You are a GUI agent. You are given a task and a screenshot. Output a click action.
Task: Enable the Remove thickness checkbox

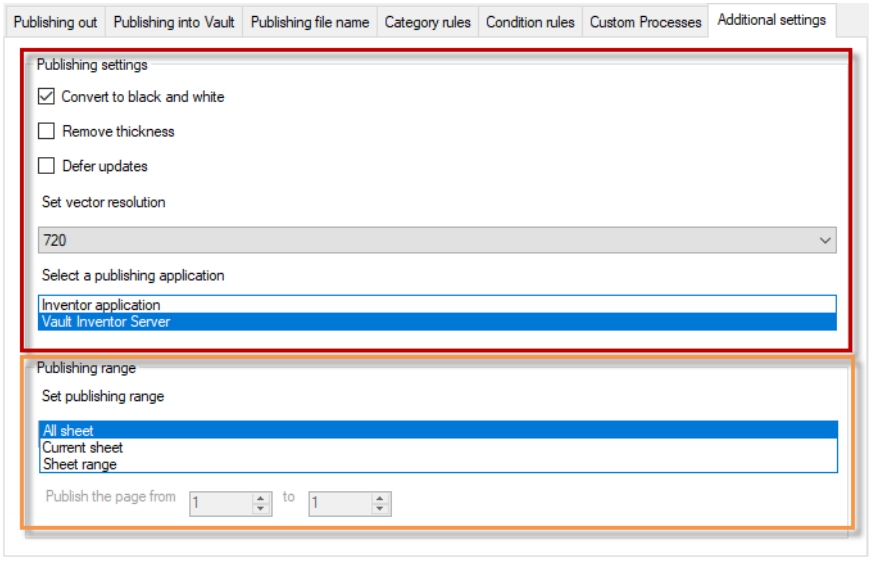coord(46,131)
